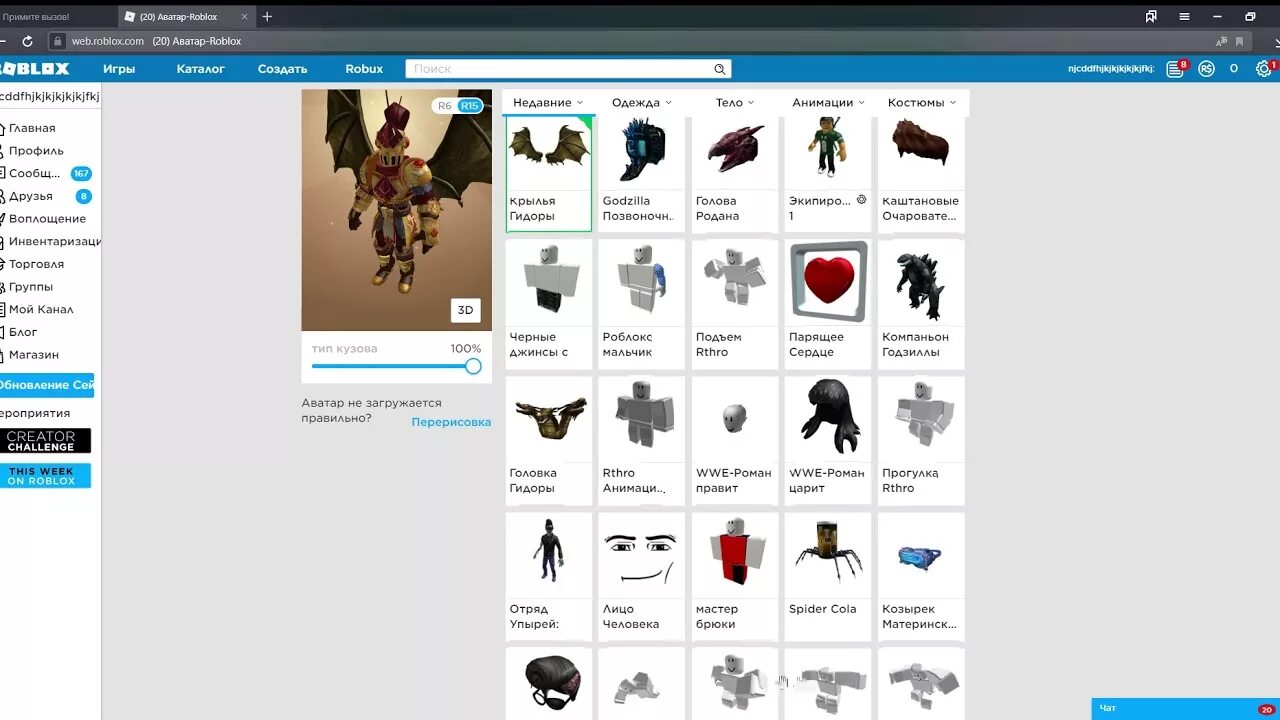
Task: Select Spider Cola item
Action: click(x=828, y=576)
